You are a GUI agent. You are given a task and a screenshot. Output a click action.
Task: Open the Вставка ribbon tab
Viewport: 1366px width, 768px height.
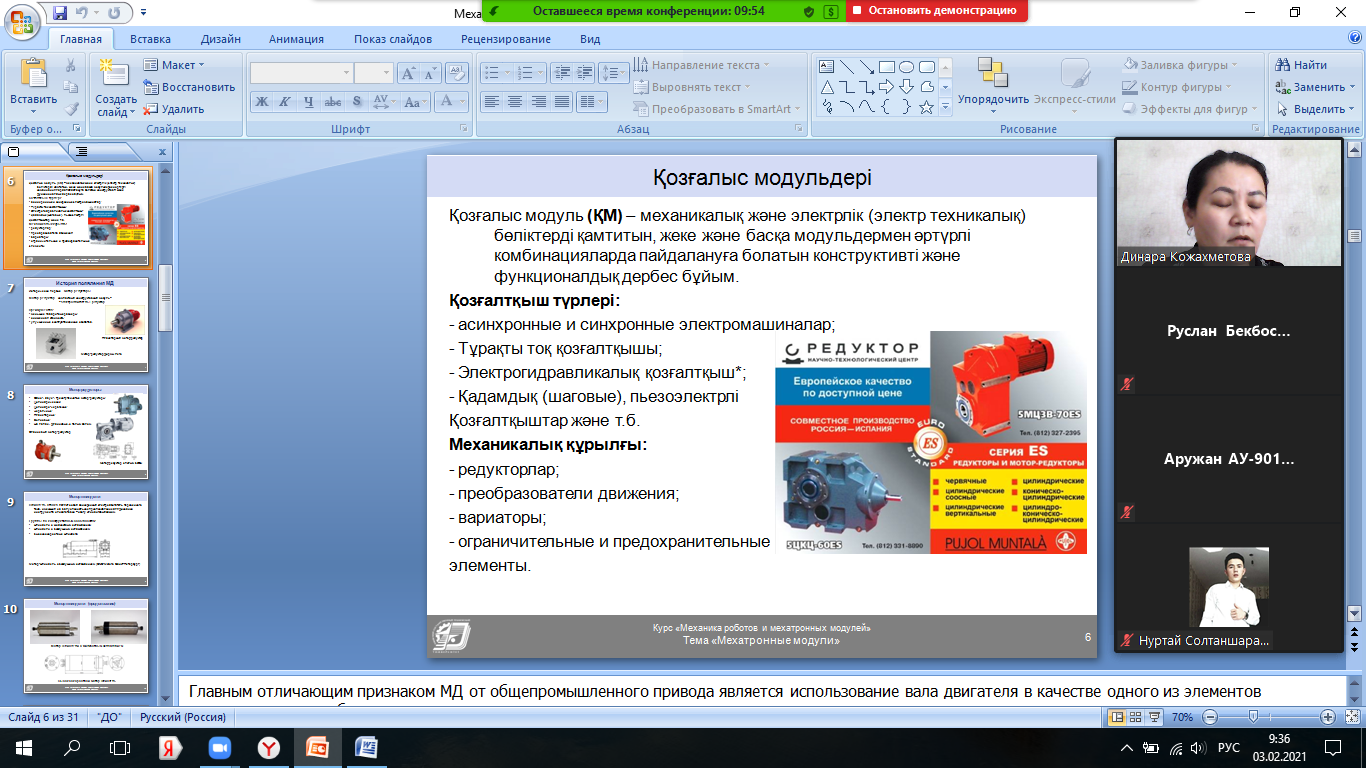click(150, 39)
